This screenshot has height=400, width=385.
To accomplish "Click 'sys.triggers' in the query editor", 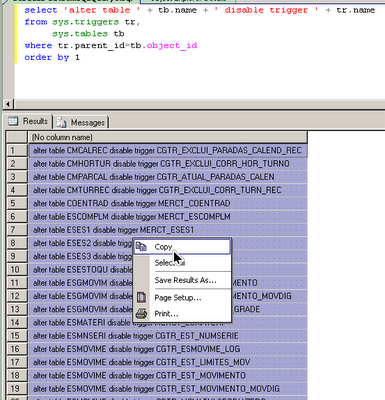I will click(x=85, y=22).
